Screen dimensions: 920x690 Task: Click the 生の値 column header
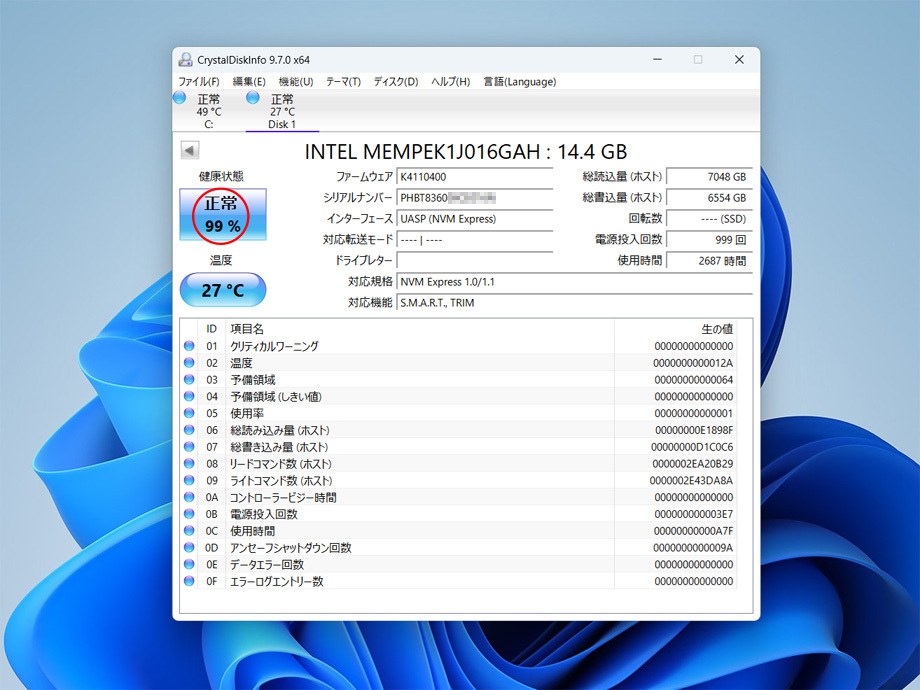[675, 329]
